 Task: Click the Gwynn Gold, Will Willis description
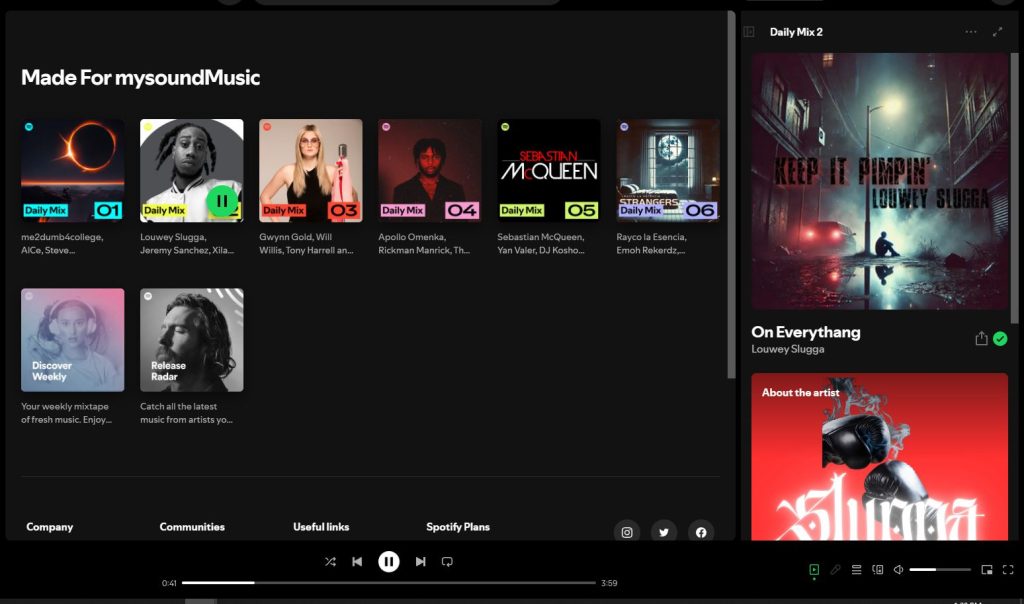pos(306,244)
